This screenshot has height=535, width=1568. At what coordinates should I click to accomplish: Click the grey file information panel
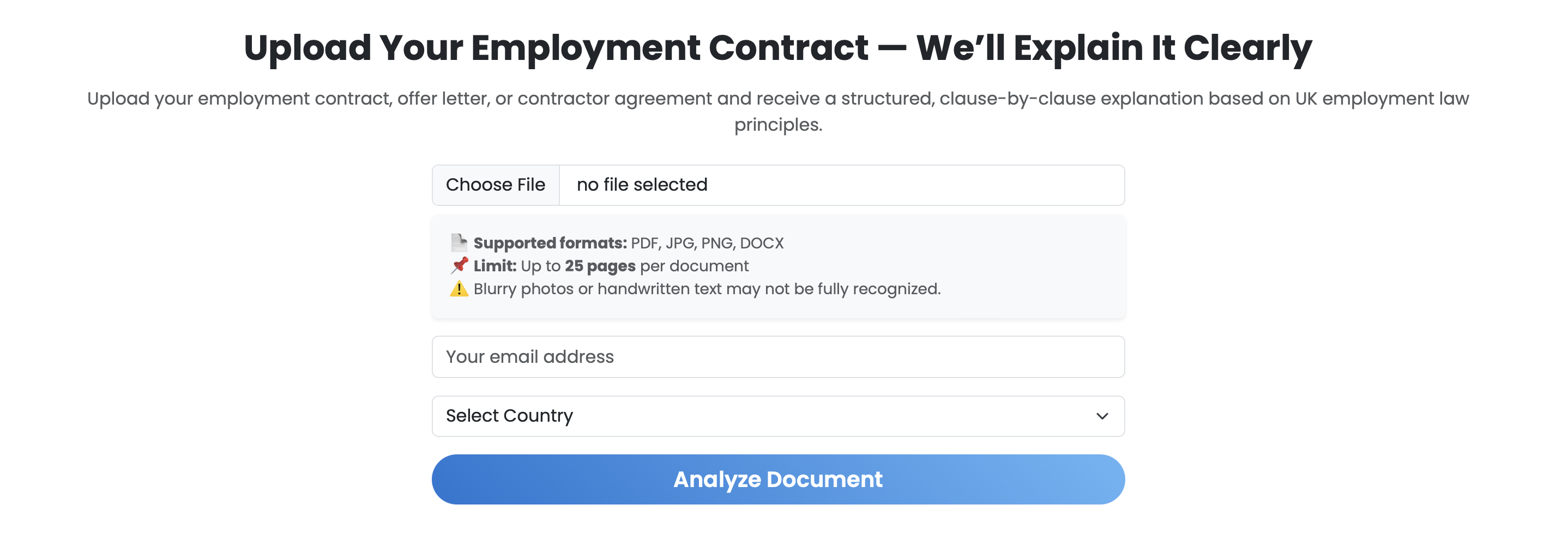pos(777,266)
